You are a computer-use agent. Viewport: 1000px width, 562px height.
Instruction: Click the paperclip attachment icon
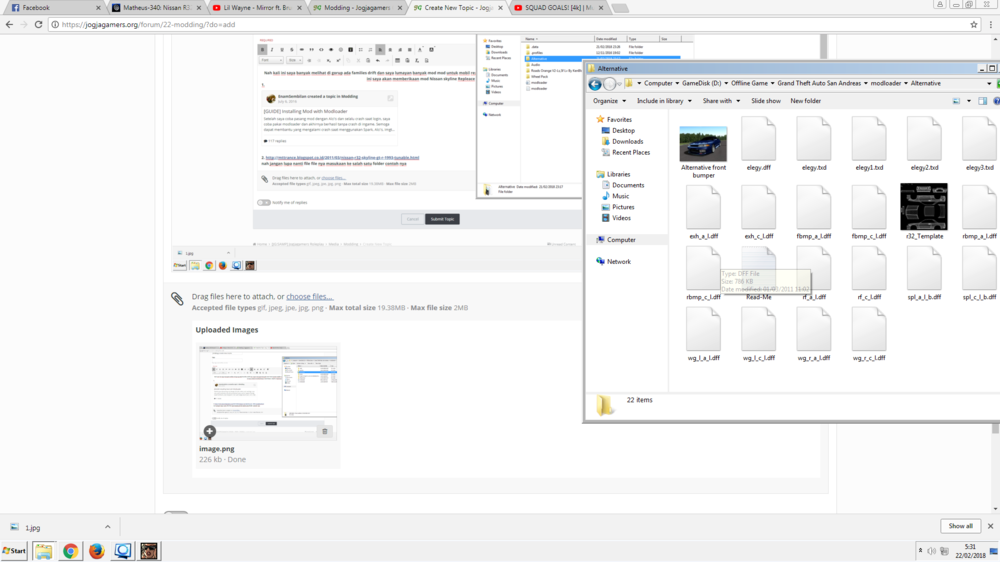177,299
